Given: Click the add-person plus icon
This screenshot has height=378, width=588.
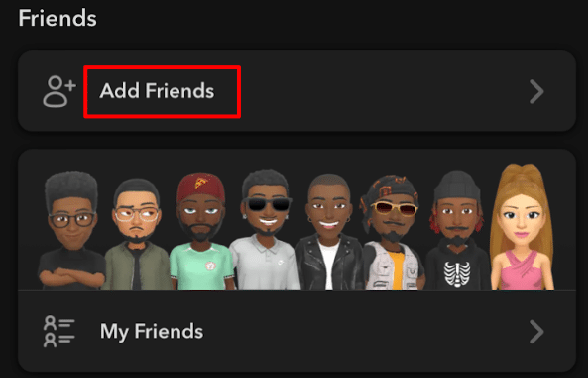Looking at the screenshot, I should [x=60, y=91].
